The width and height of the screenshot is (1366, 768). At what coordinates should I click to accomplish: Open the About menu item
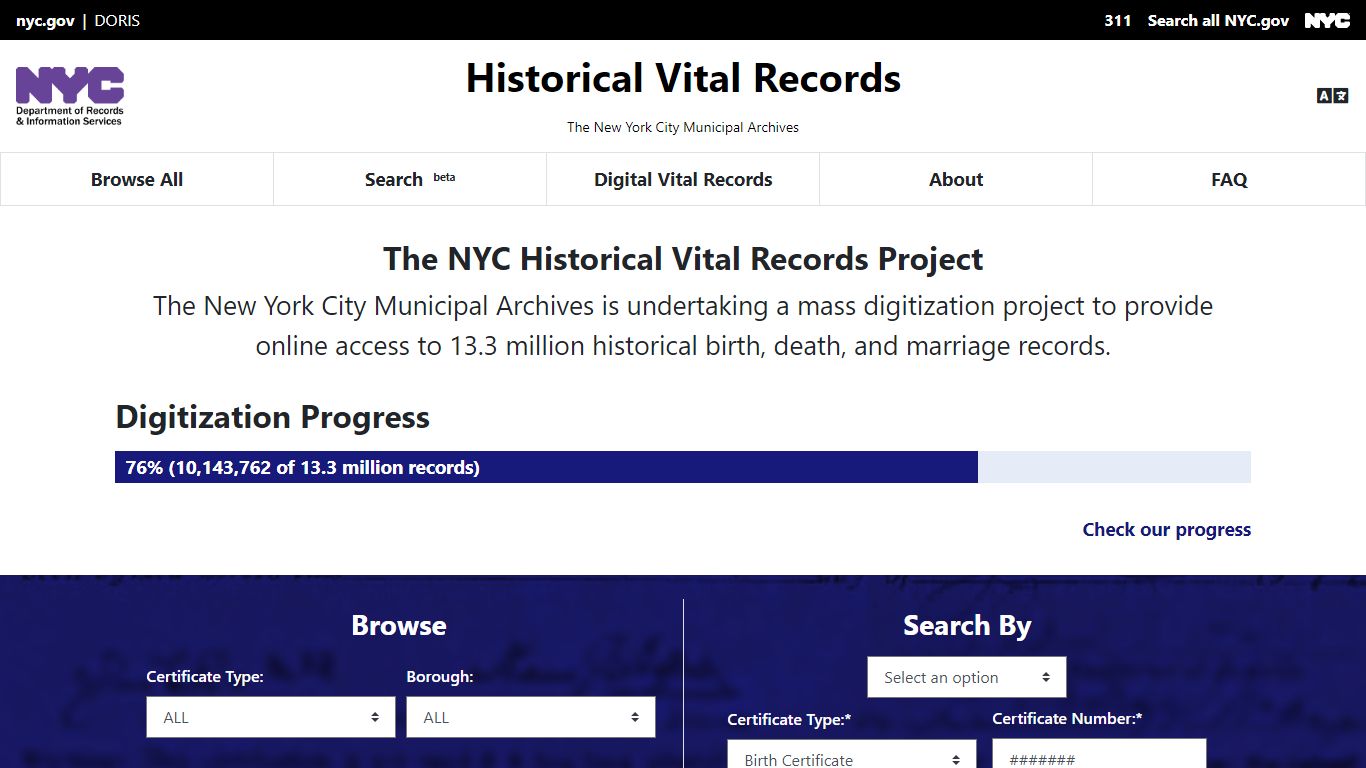point(956,179)
